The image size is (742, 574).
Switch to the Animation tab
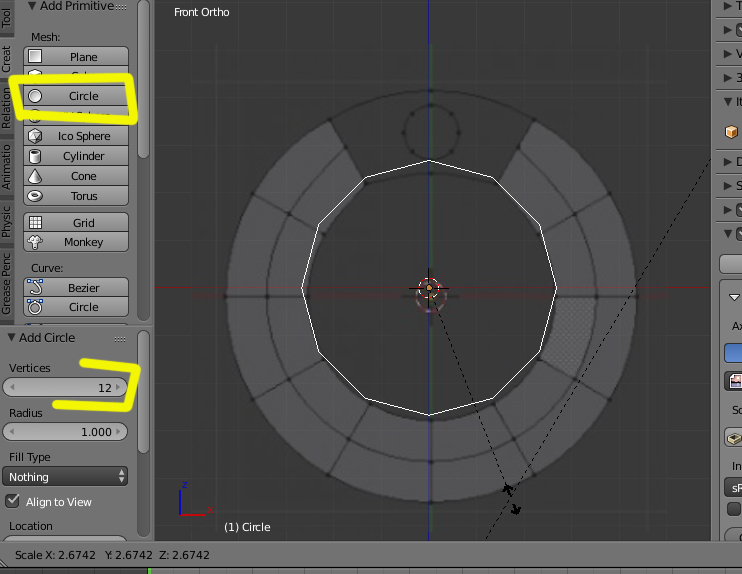(x=6, y=167)
